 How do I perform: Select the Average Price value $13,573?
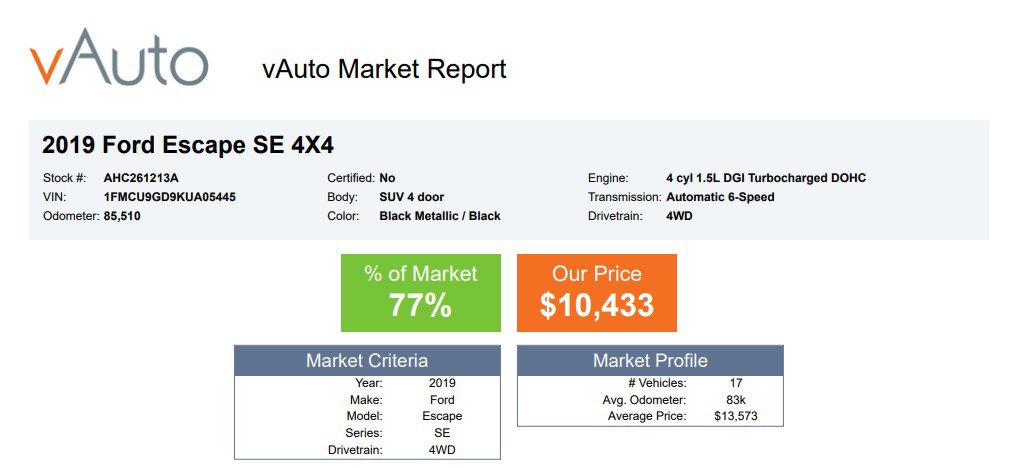736,416
